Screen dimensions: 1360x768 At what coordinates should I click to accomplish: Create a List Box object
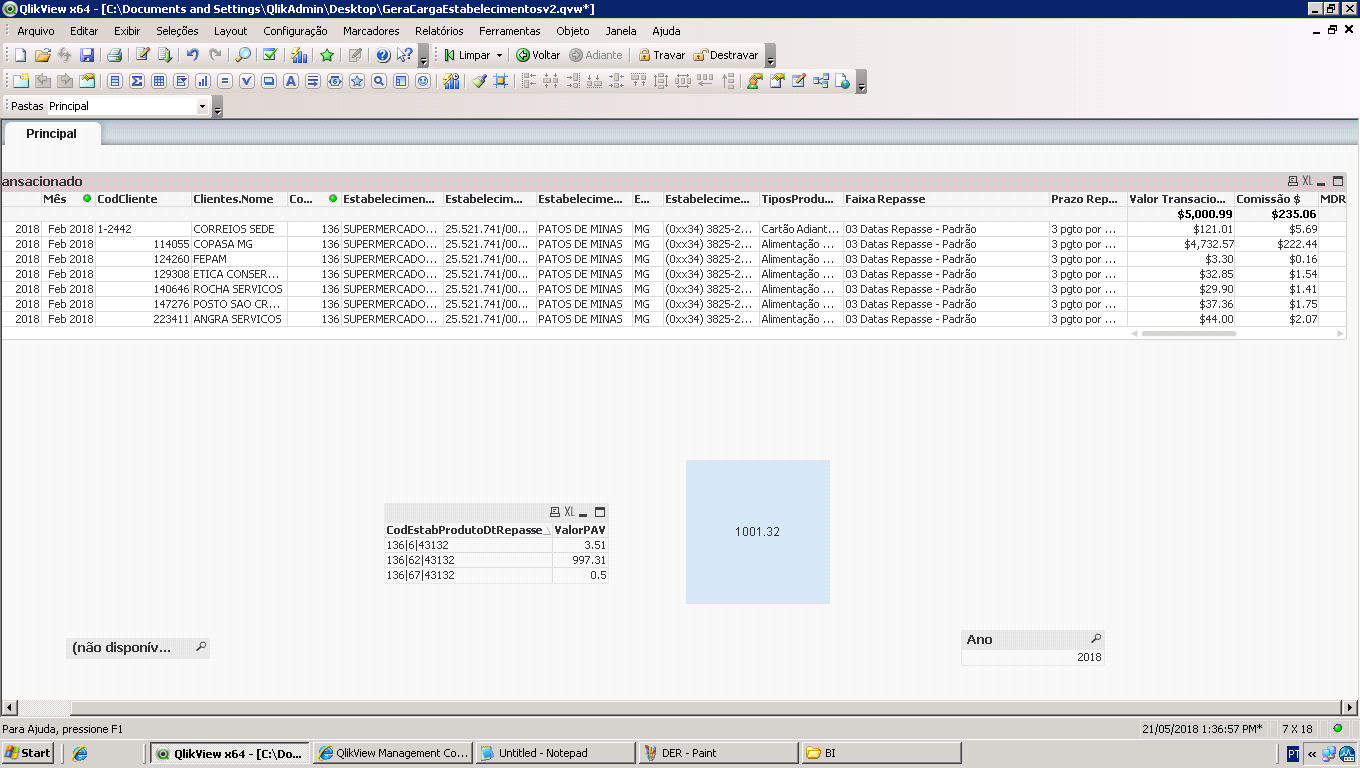[x=115, y=81]
